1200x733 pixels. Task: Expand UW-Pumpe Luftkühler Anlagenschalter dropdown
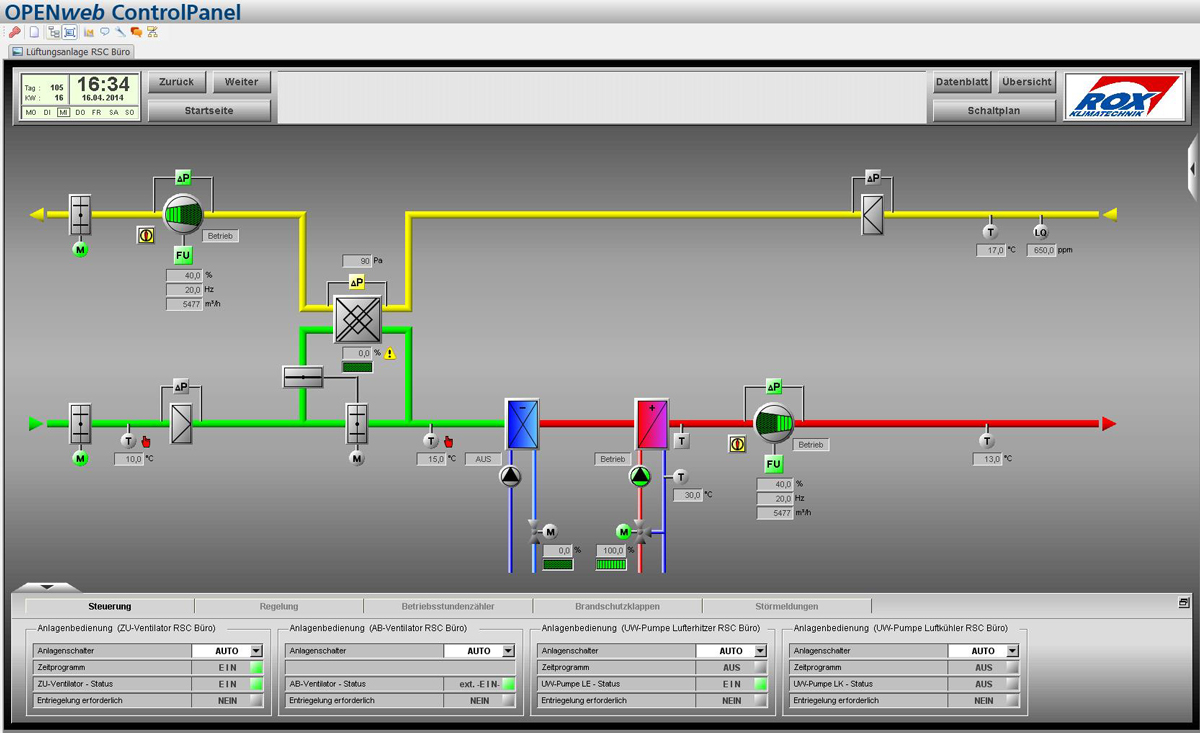click(x=1012, y=650)
